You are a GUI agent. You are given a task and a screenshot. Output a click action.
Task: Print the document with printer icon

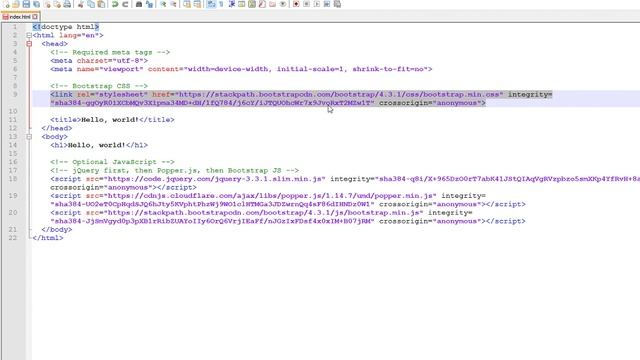[x=67, y=4]
